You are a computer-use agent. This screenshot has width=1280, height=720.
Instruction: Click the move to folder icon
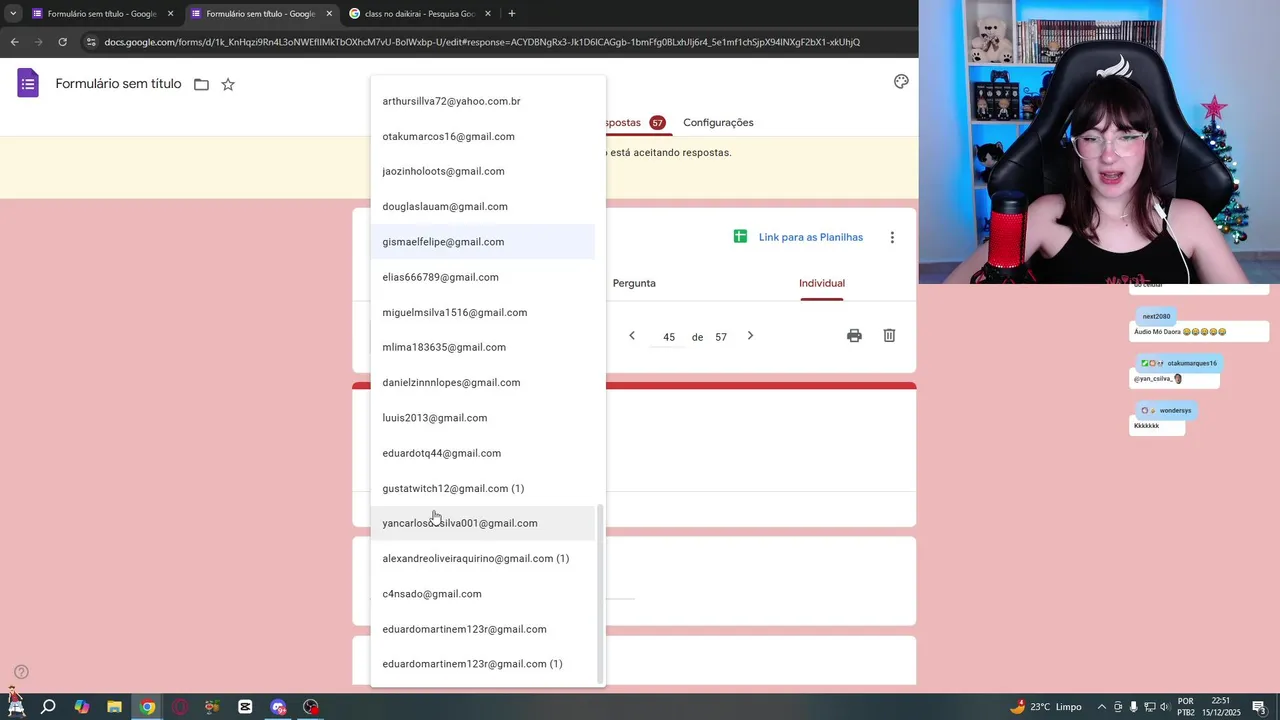201,85
